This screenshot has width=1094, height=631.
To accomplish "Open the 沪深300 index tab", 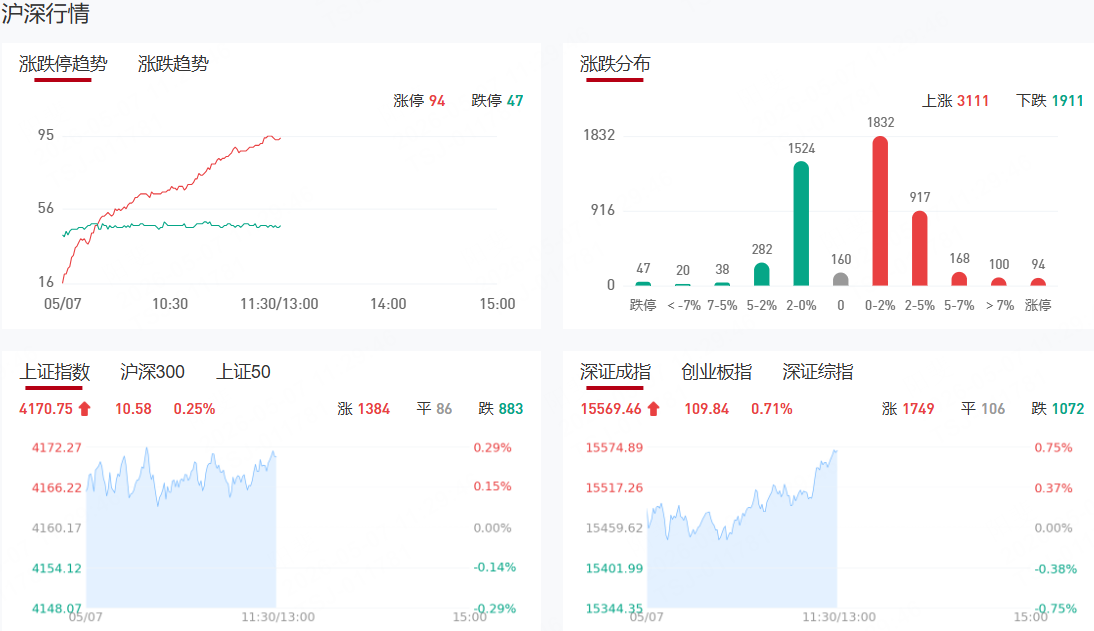I will pyautogui.click(x=152, y=371).
